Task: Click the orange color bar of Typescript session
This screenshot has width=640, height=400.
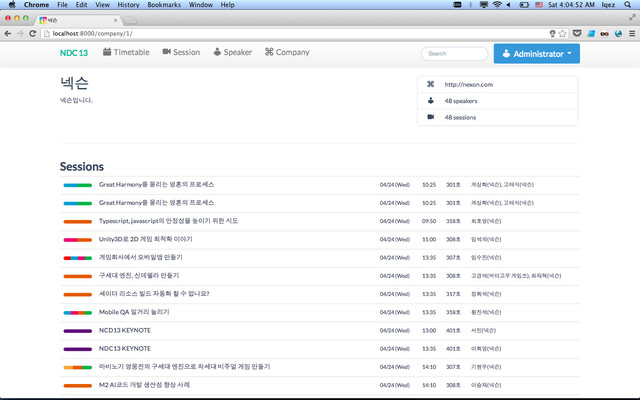Action: click(78, 222)
